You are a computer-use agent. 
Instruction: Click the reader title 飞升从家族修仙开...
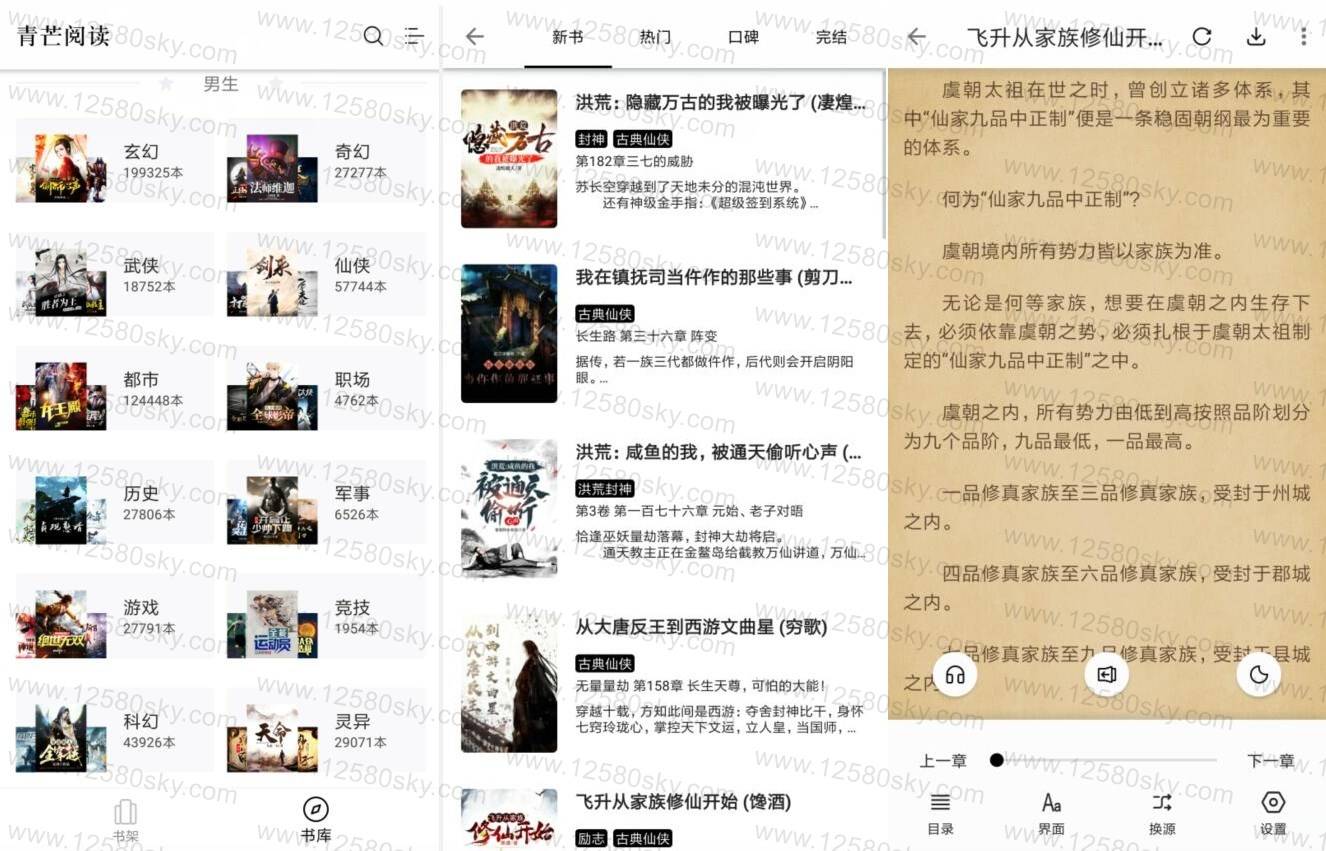tap(1064, 37)
